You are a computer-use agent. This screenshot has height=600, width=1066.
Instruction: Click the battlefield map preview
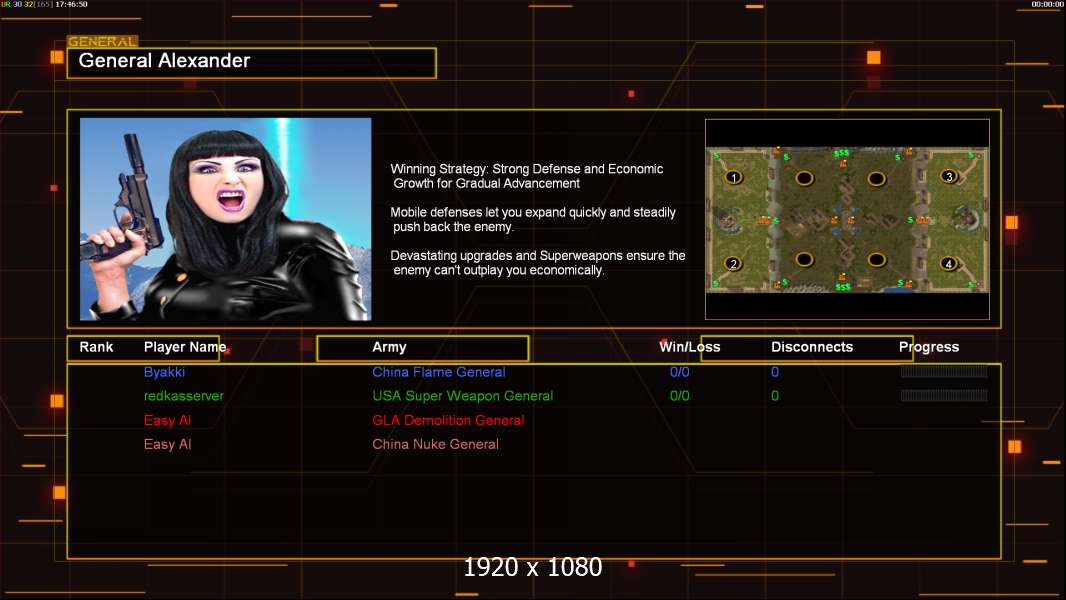click(847, 219)
